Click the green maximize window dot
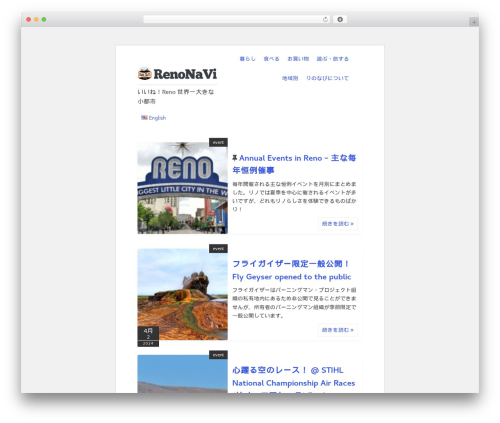The height and width of the screenshot is (423, 500). [x=44, y=20]
